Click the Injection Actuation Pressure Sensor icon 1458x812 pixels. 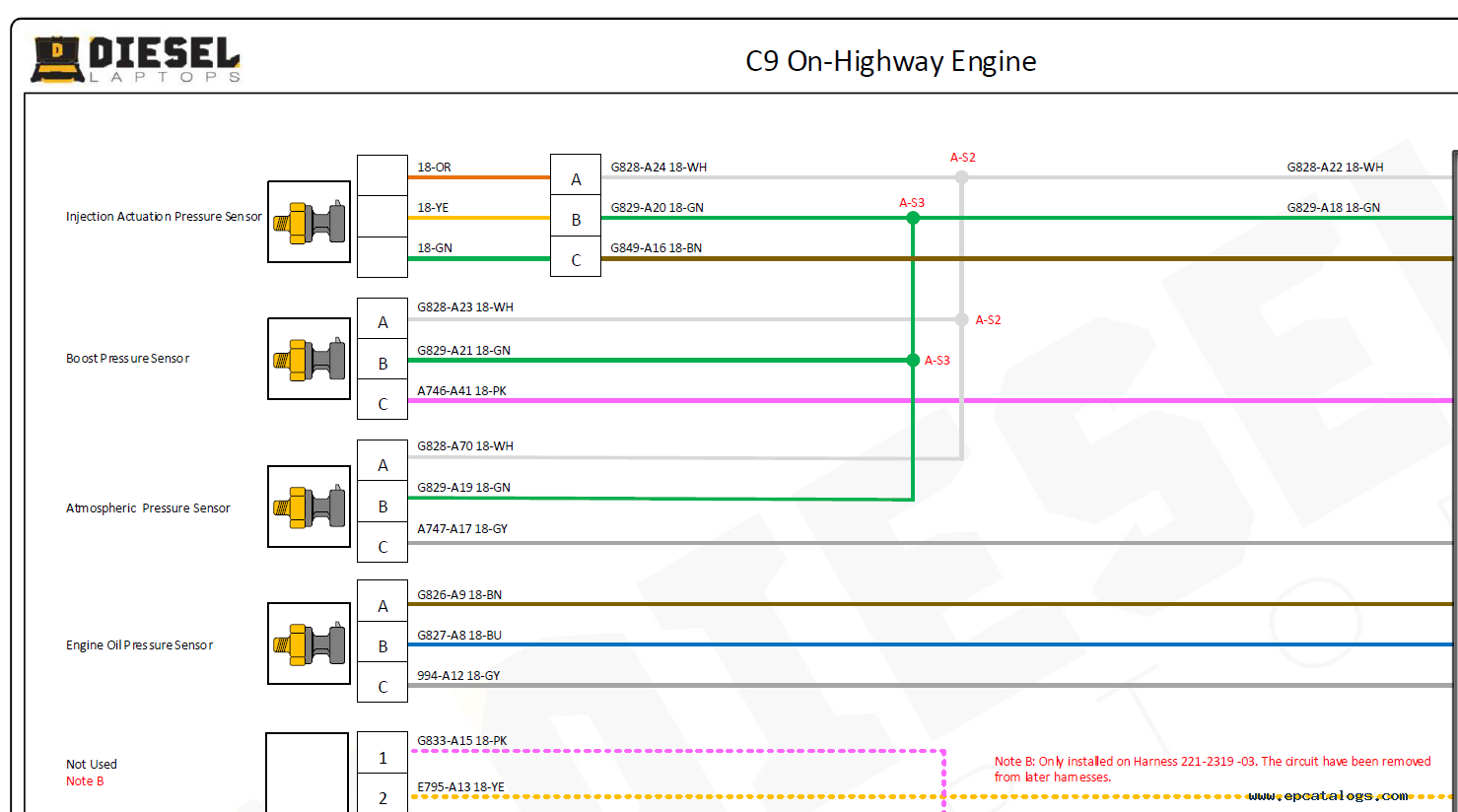coord(309,222)
